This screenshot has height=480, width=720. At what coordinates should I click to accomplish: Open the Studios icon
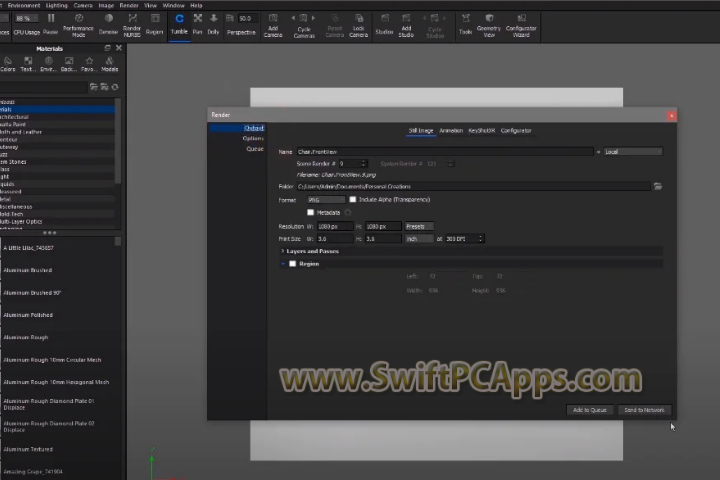coord(385,18)
